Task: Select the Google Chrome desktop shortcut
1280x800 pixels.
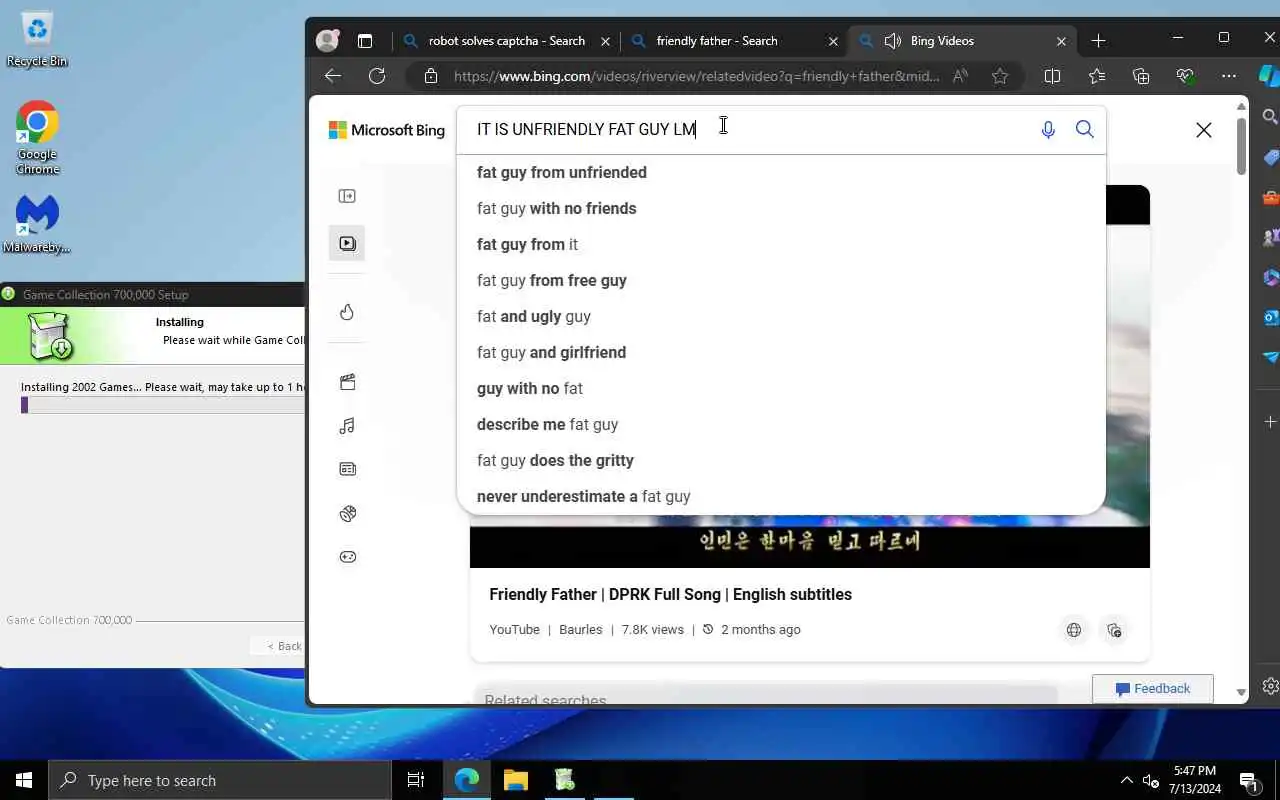Action: 37,137
